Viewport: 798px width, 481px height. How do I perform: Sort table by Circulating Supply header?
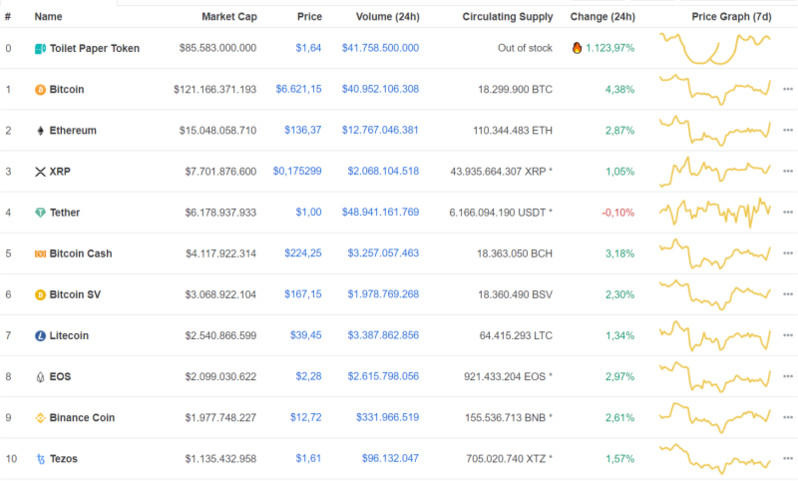click(507, 17)
